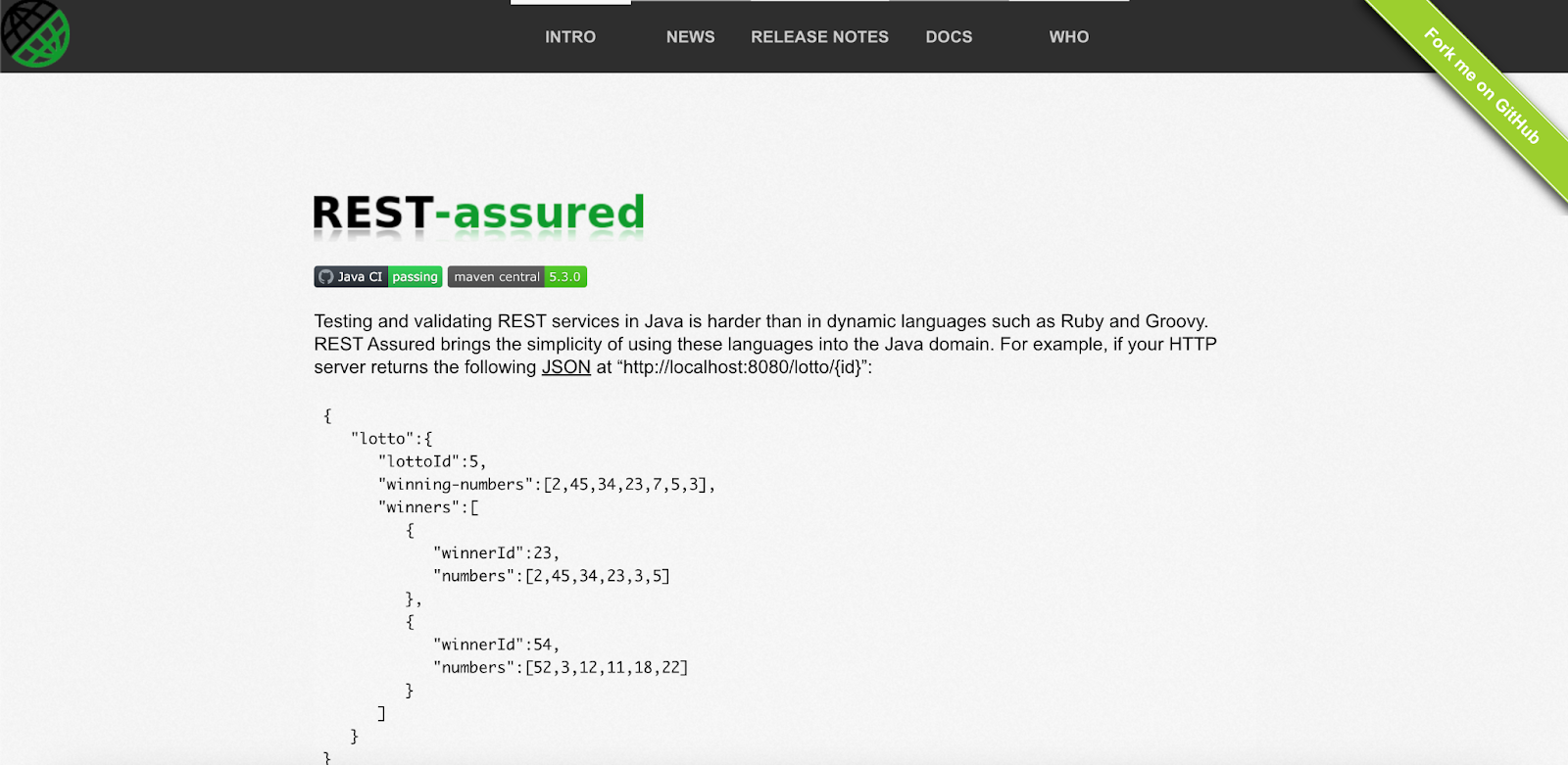Image resolution: width=1568 pixels, height=765 pixels.
Task: Click the REST-assured globe logo icon
Action: coord(35,33)
